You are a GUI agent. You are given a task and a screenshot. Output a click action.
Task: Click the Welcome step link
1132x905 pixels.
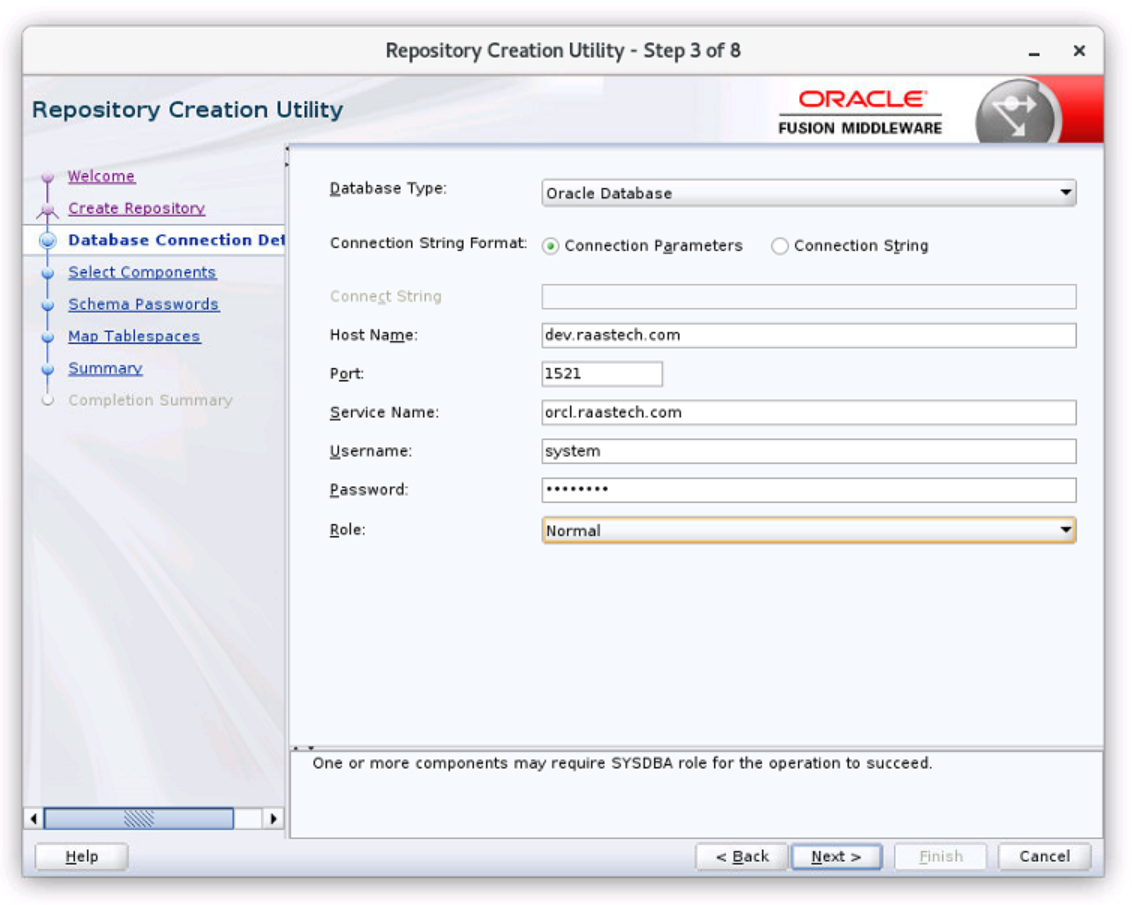101,176
